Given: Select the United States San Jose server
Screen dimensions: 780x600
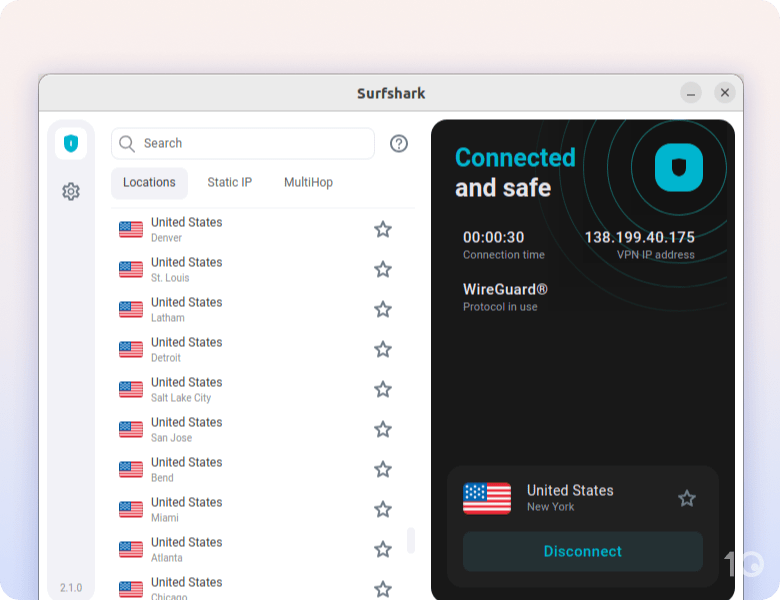Looking at the screenshot, I should click(x=186, y=429).
